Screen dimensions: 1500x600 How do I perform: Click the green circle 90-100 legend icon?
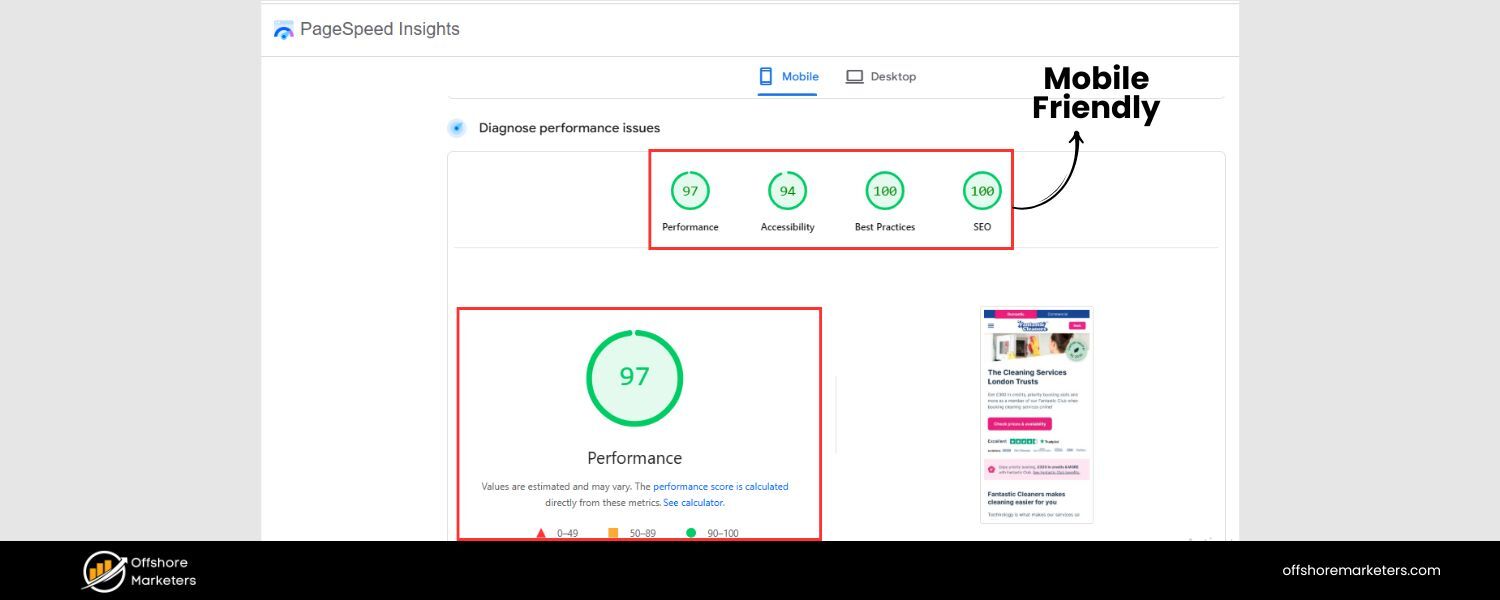click(690, 533)
